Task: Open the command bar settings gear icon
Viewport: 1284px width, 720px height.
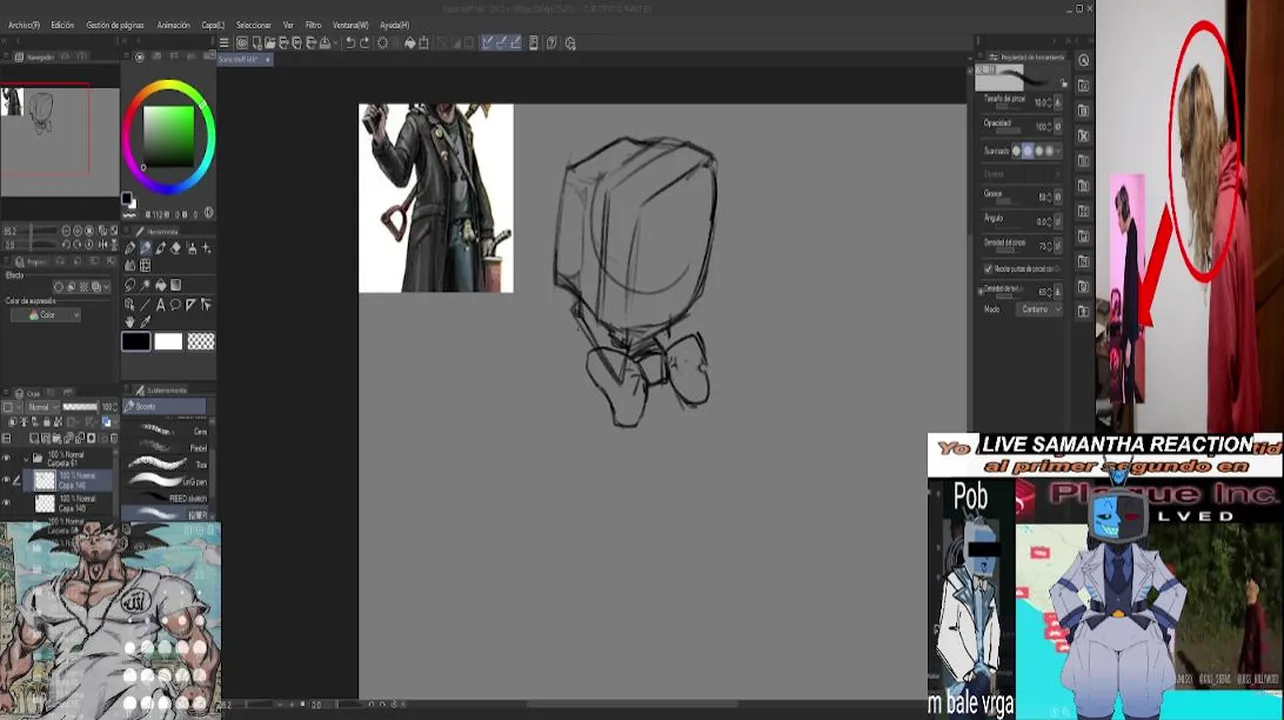Action: (570, 43)
